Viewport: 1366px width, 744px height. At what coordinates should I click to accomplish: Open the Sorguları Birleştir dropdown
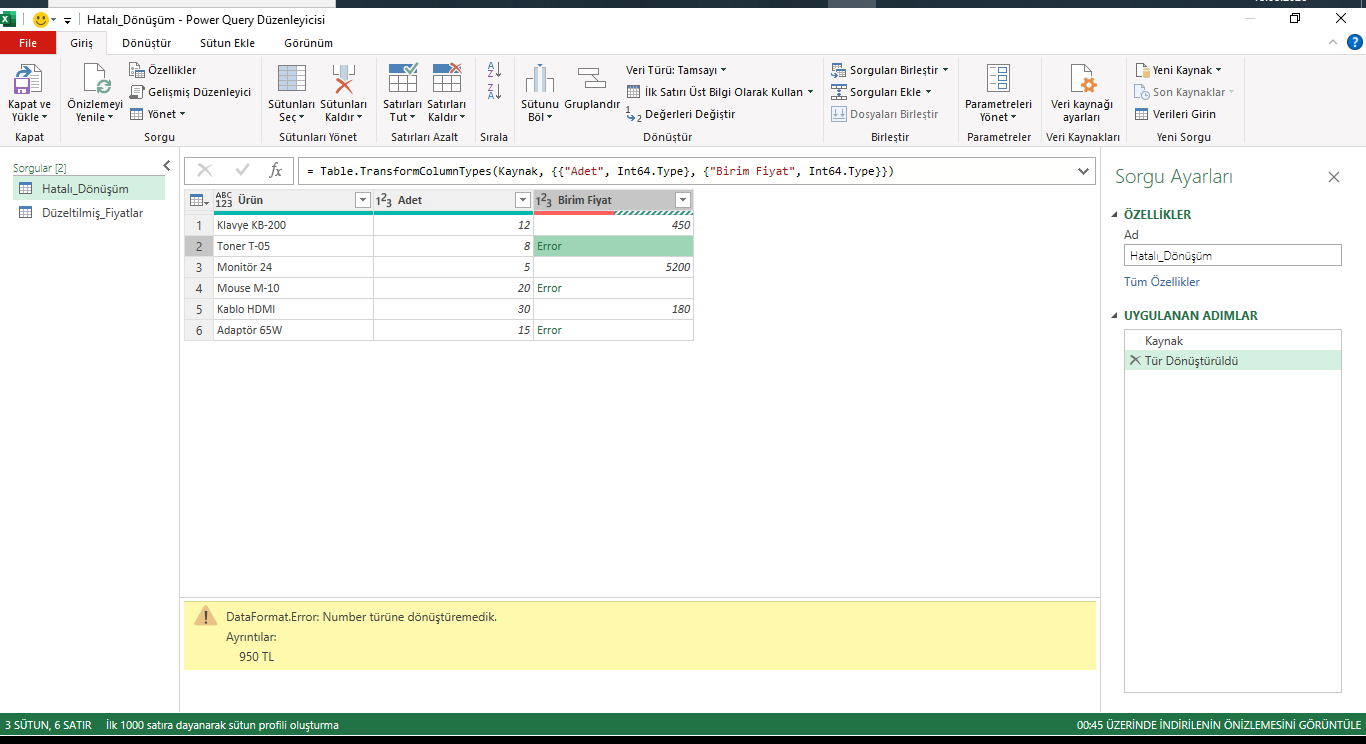click(x=890, y=70)
